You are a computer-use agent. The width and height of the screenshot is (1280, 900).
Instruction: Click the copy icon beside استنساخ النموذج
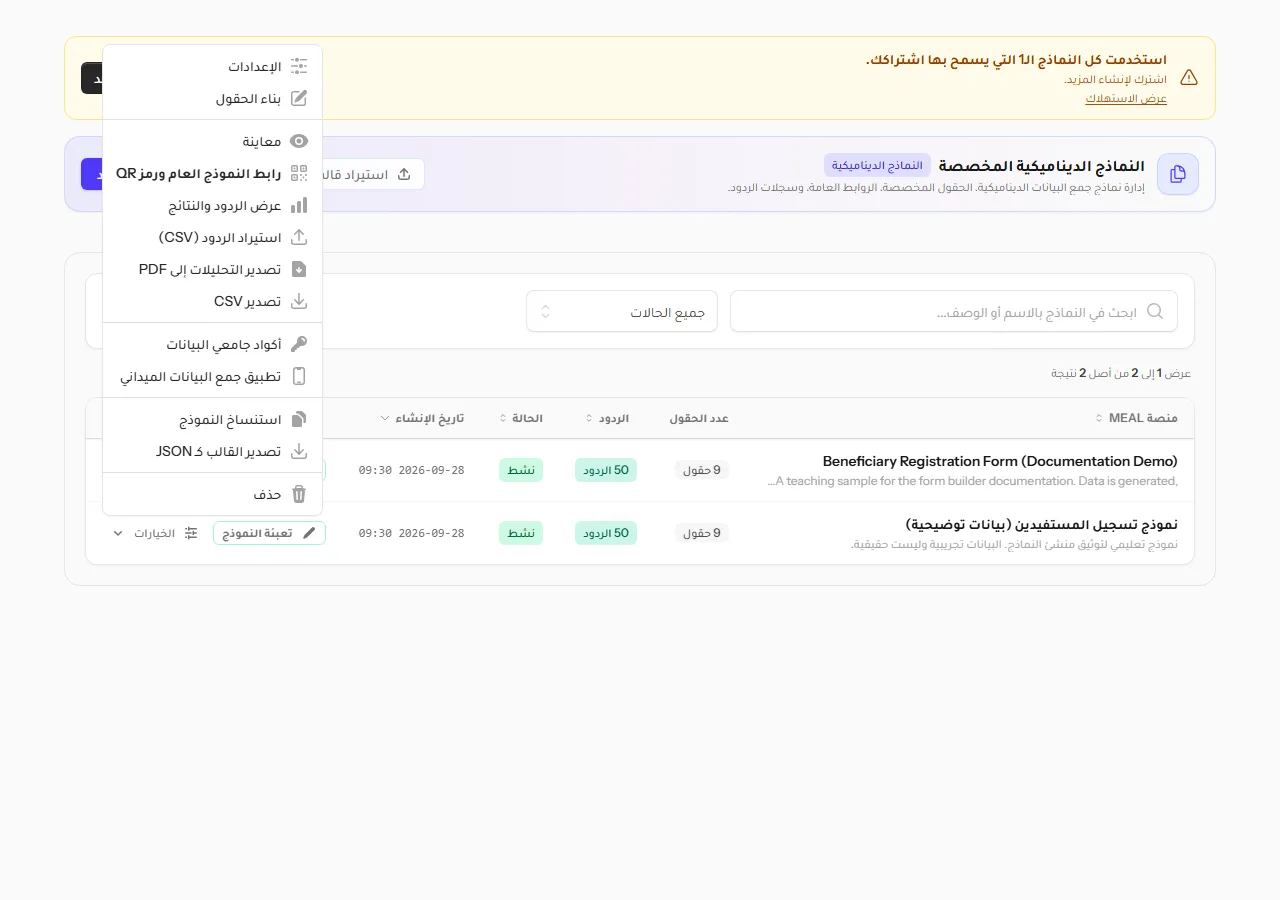[299, 419]
